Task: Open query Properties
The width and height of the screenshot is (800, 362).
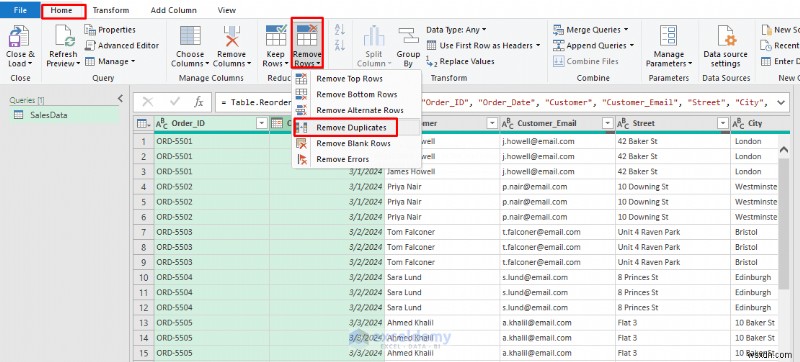Action: point(110,30)
